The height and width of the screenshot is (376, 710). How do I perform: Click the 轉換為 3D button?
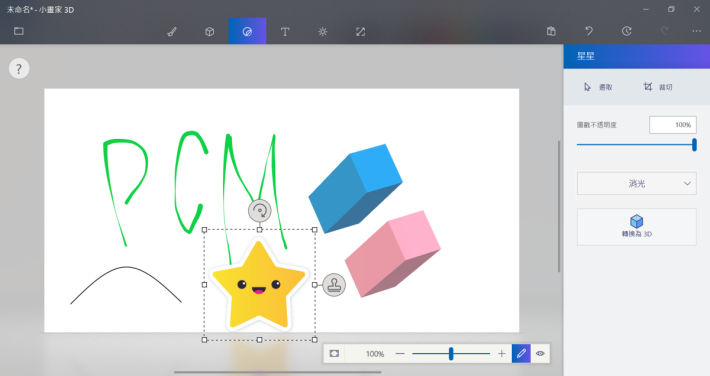click(x=637, y=227)
